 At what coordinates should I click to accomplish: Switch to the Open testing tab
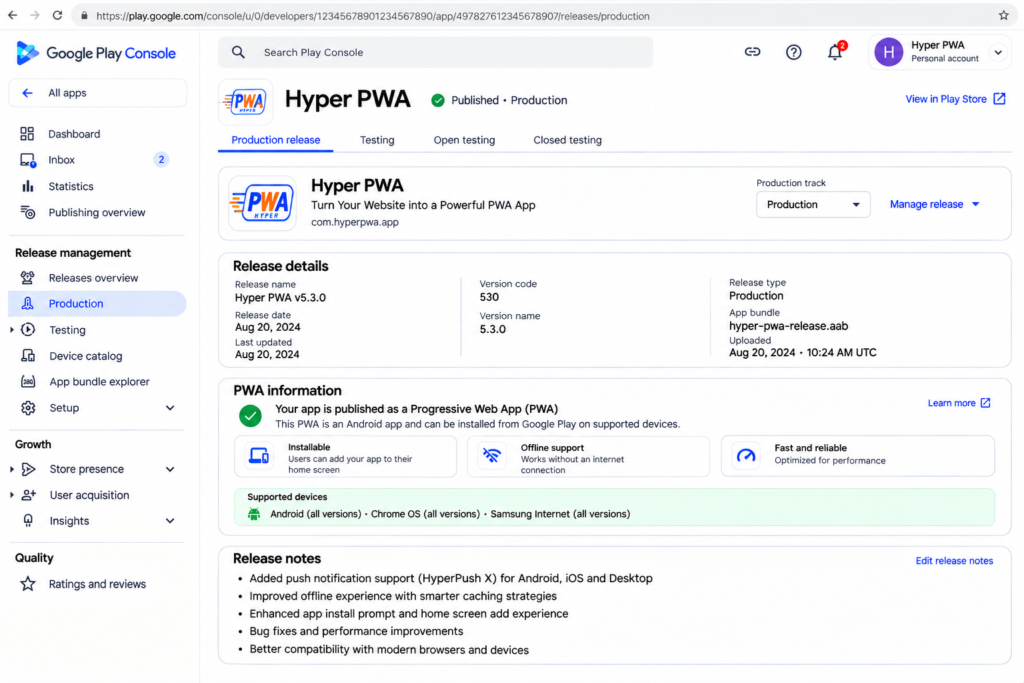[x=464, y=140]
